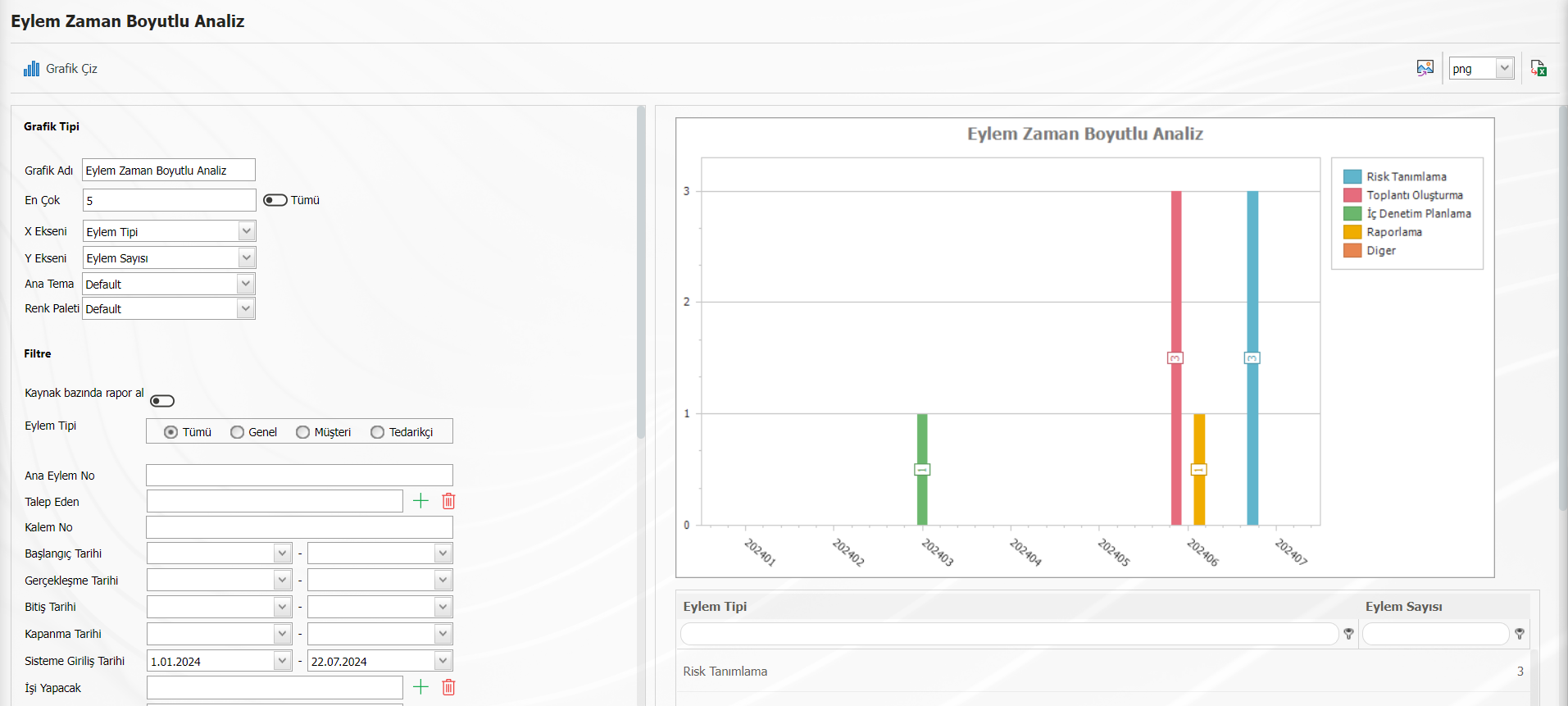The width and height of the screenshot is (1568, 706).
Task: Click the pink bar at 202406
Action: 1176,358
